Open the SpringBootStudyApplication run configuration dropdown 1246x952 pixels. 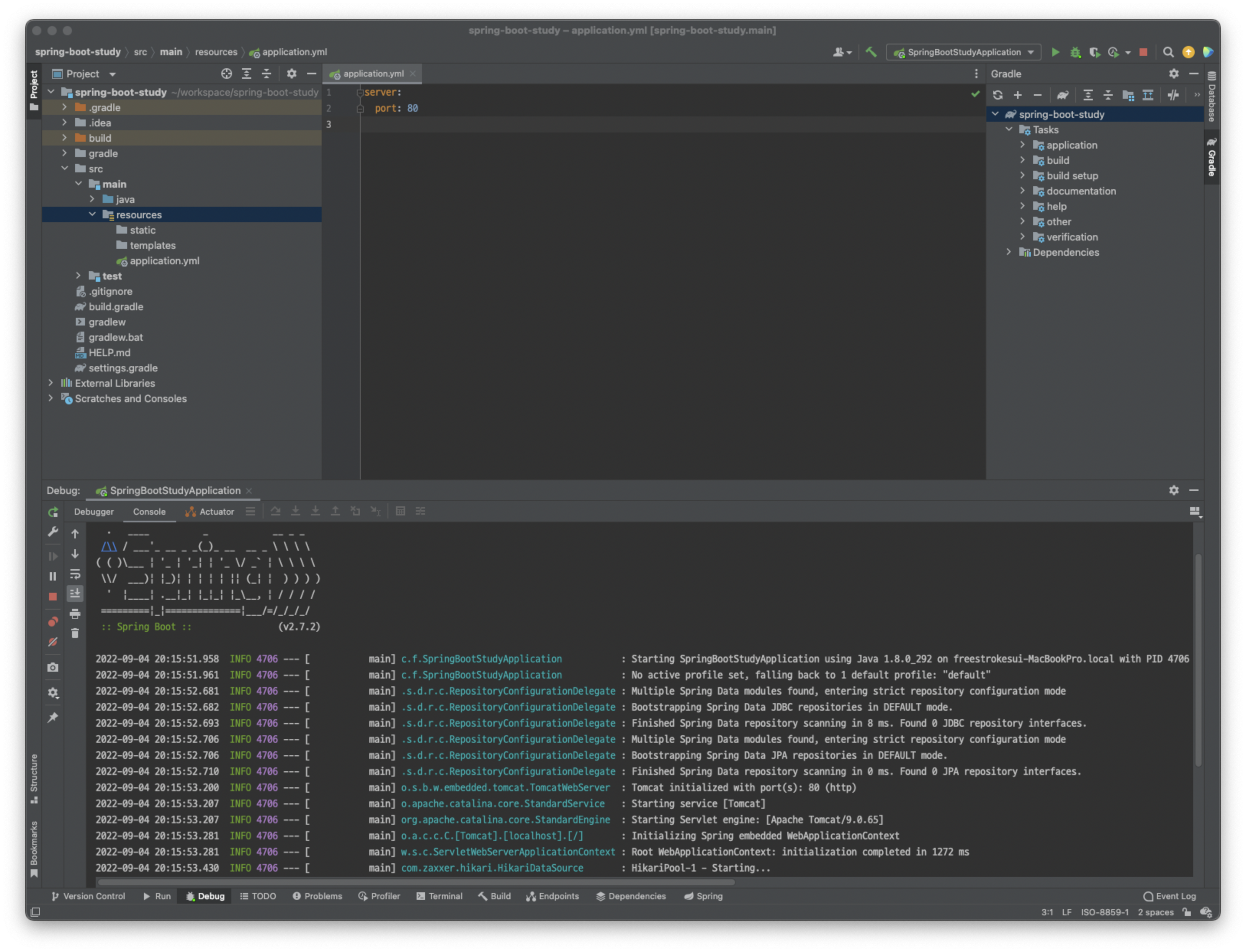[963, 52]
